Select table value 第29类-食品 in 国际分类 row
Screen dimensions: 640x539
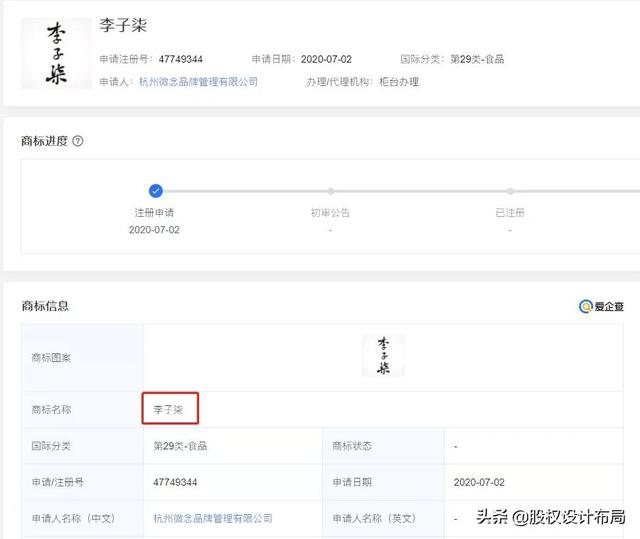[x=180, y=446]
